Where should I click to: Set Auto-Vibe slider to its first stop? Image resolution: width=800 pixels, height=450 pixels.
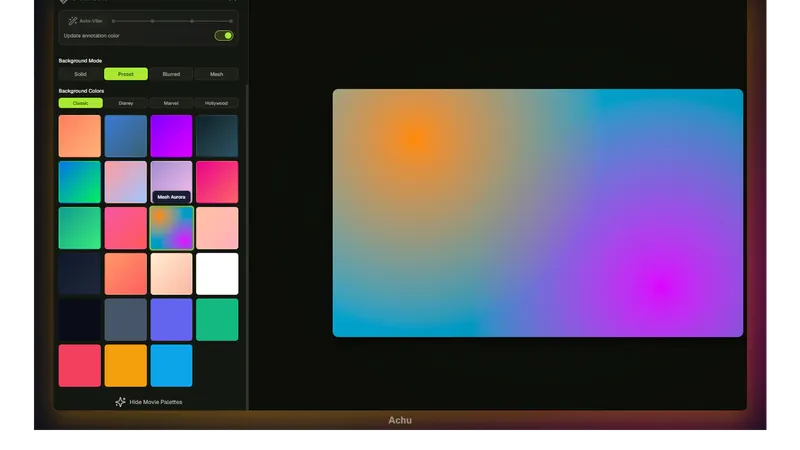click(113, 21)
